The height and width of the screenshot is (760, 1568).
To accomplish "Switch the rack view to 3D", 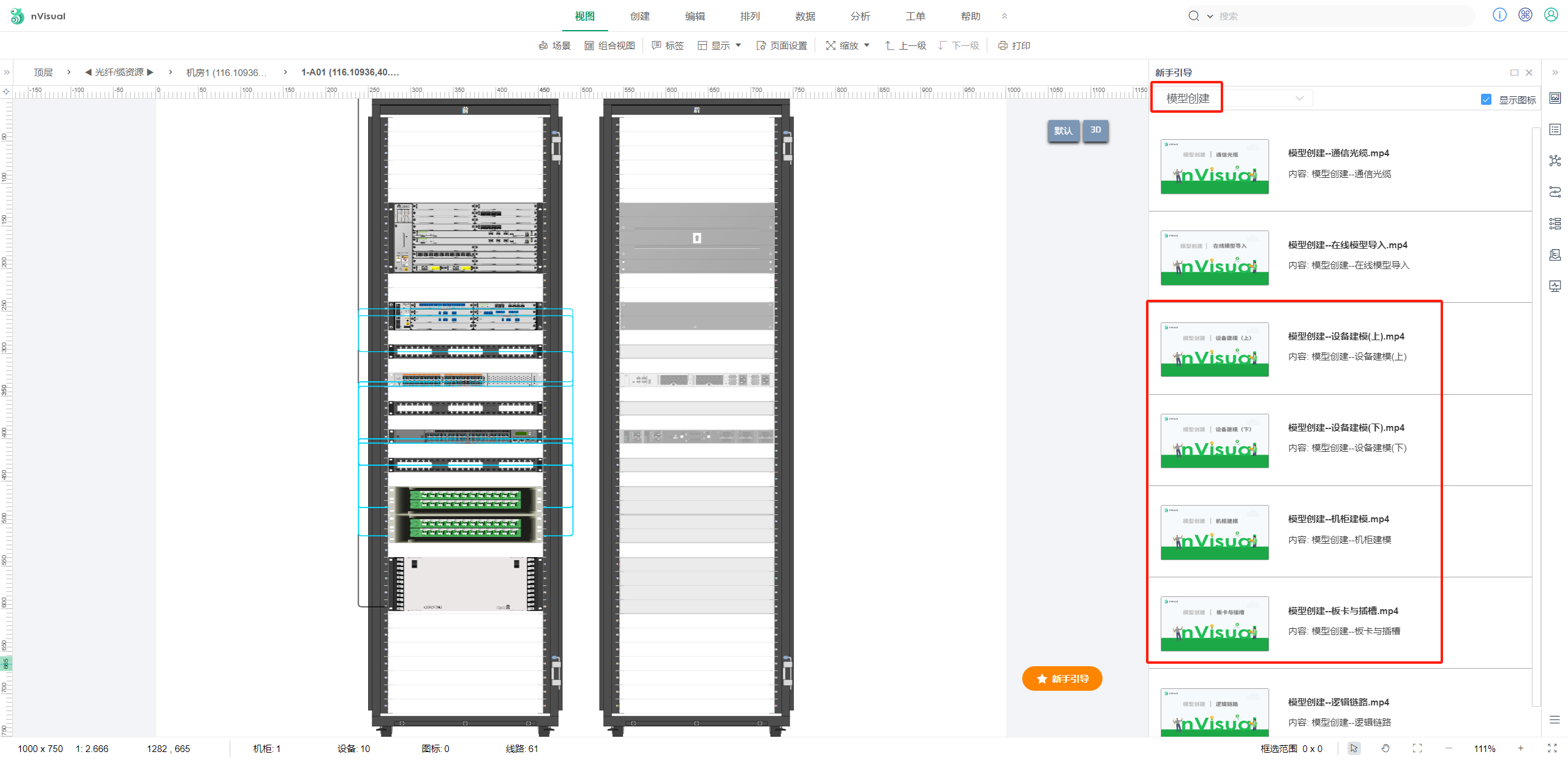I will click(1096, 130).
